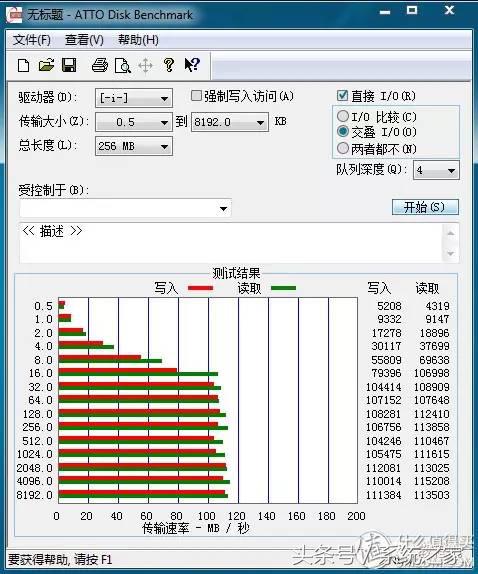Click the ATTO app icon in title bar
The width and height of the screenshot is (478, 574).
point(15,14)
